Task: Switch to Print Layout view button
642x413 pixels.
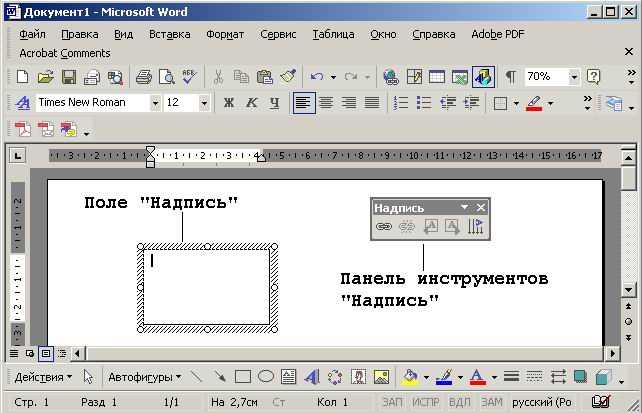Action: (x=45, y=353)
